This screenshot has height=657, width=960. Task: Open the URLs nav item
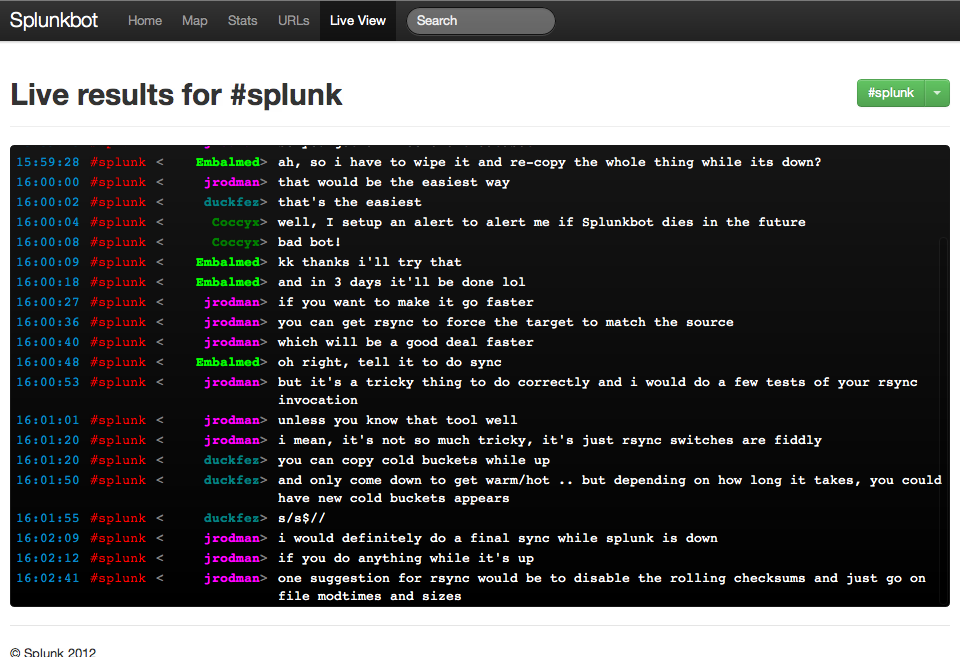point(293,20)
